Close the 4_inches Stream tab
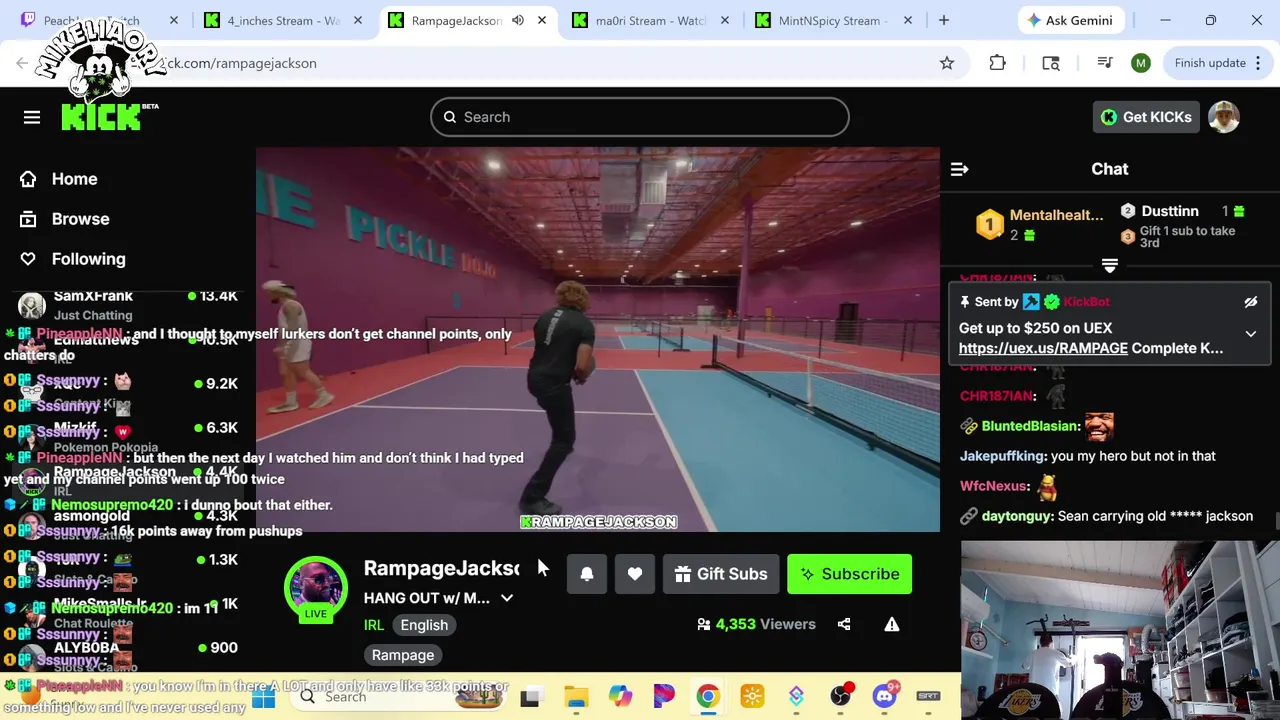This screenshot has height=720, width=1280. 358,20
